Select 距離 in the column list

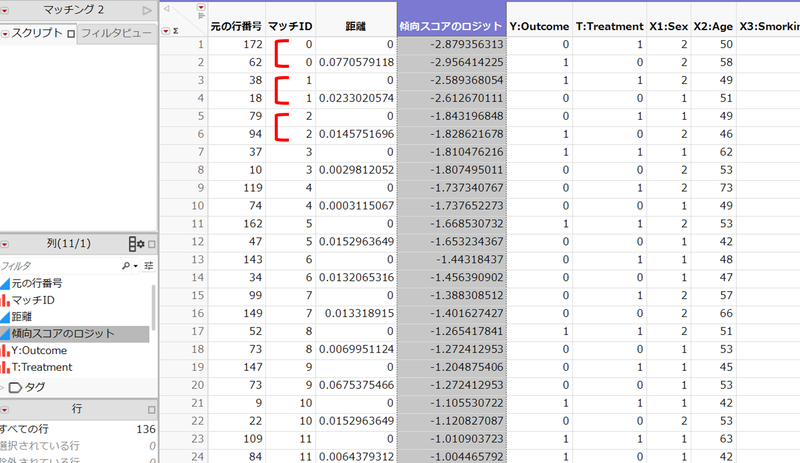point(21,316)
